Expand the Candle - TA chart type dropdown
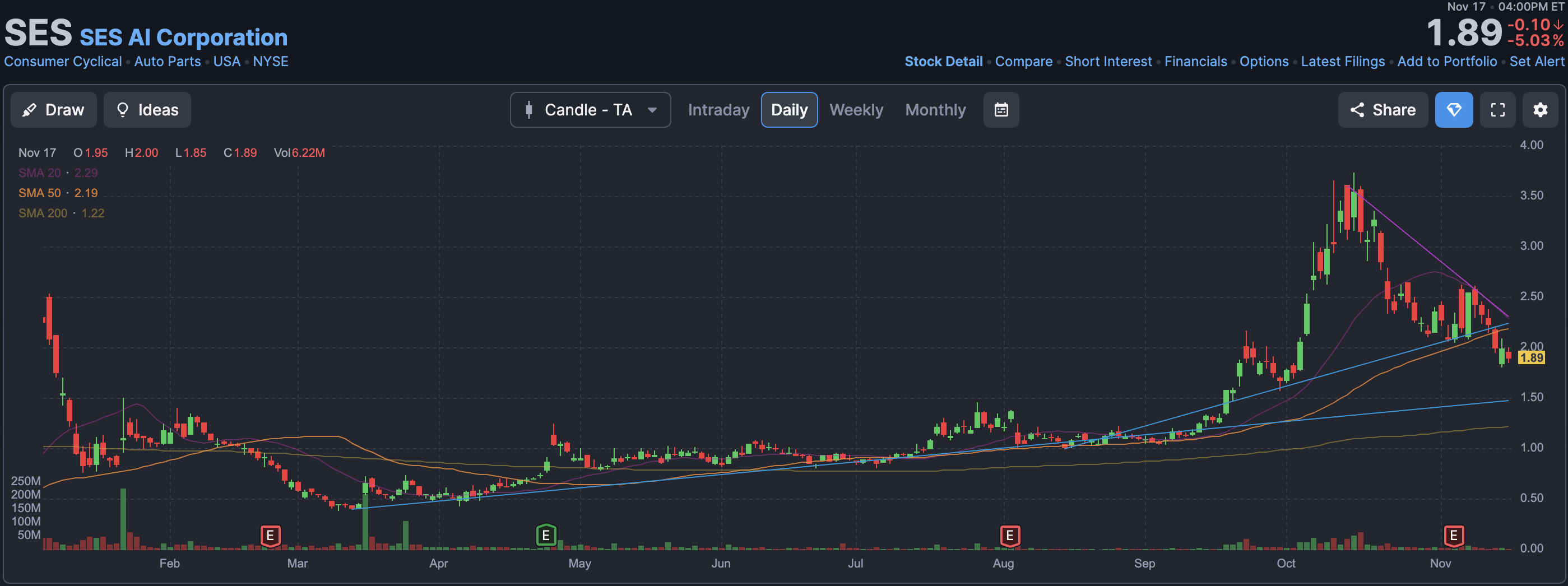 [591, 110]
